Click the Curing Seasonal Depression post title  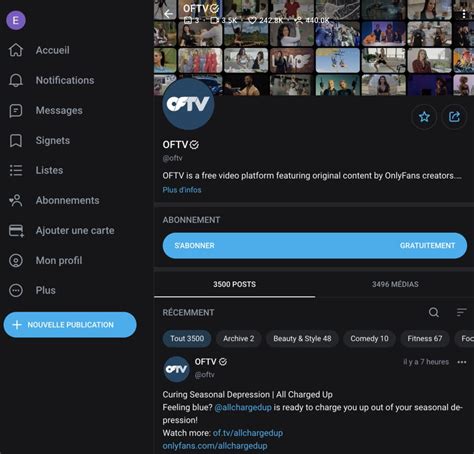coord(247,395)
